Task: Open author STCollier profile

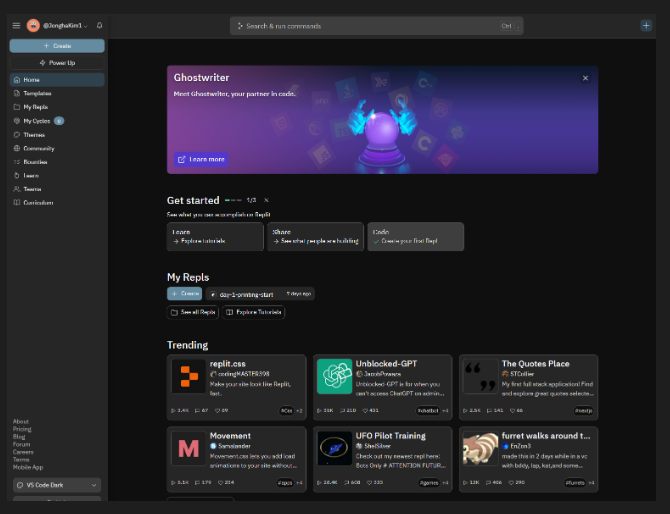Action: point(518,374)
